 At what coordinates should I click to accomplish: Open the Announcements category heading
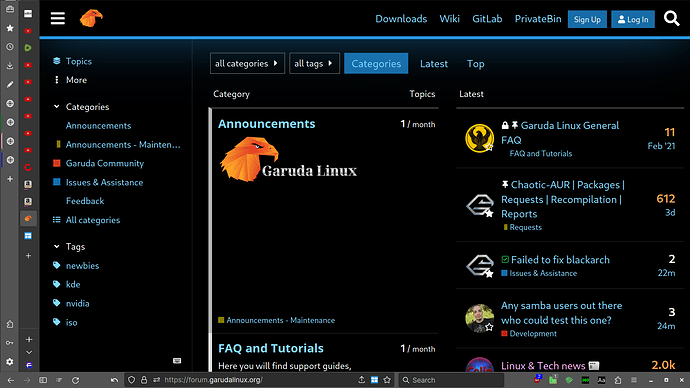coord(267,124)
